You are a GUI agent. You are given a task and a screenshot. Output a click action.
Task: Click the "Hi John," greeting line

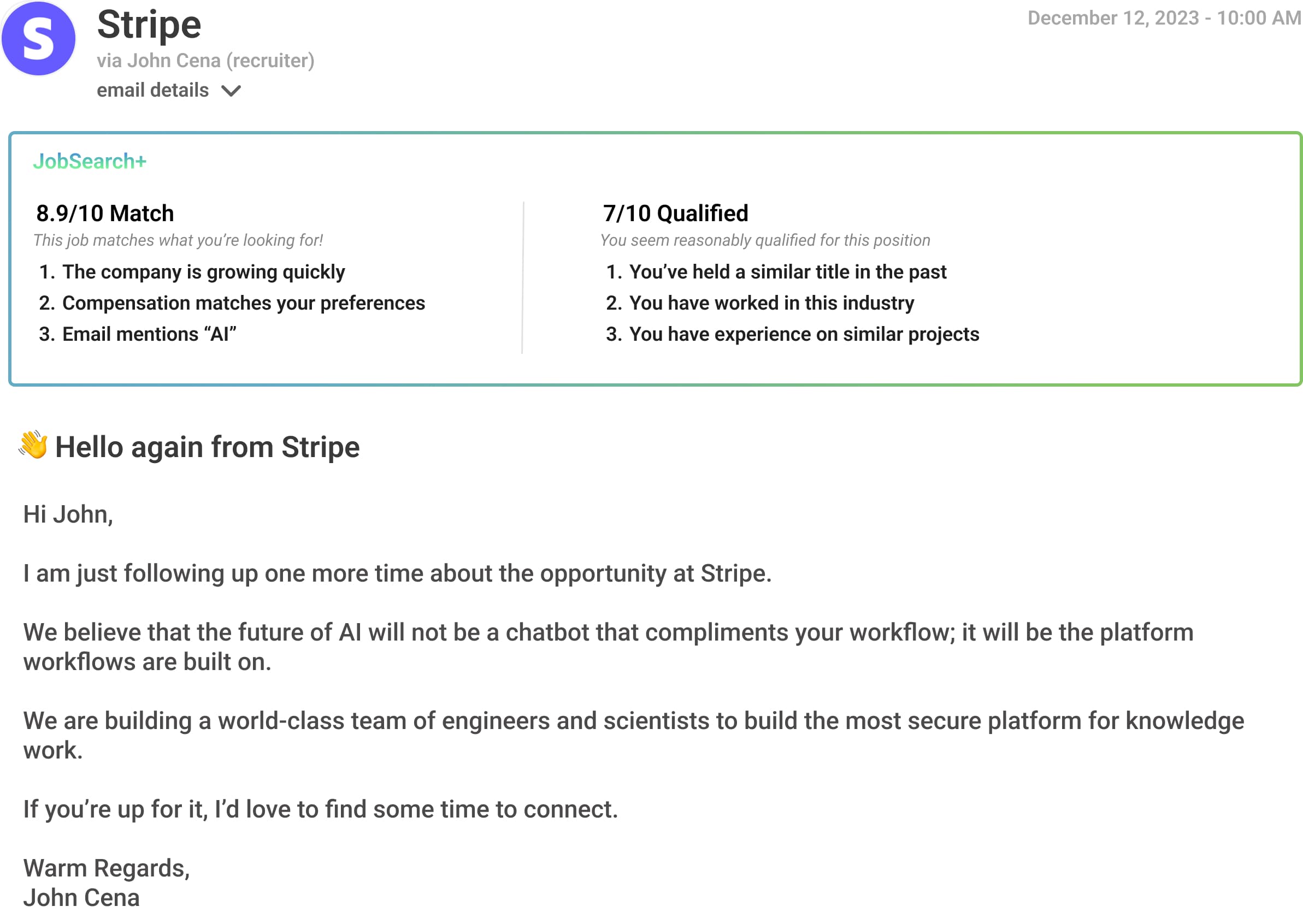pos(68,514)
